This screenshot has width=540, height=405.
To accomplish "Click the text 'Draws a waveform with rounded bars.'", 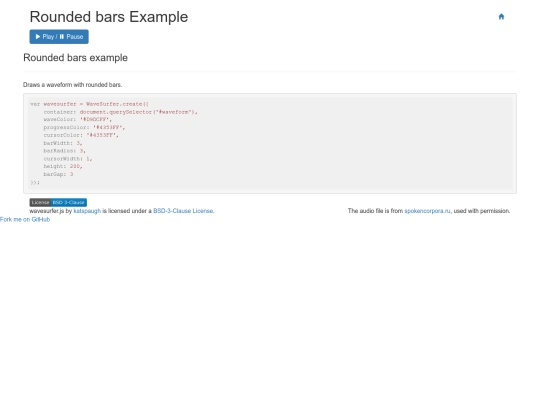I will click(73, 85).
